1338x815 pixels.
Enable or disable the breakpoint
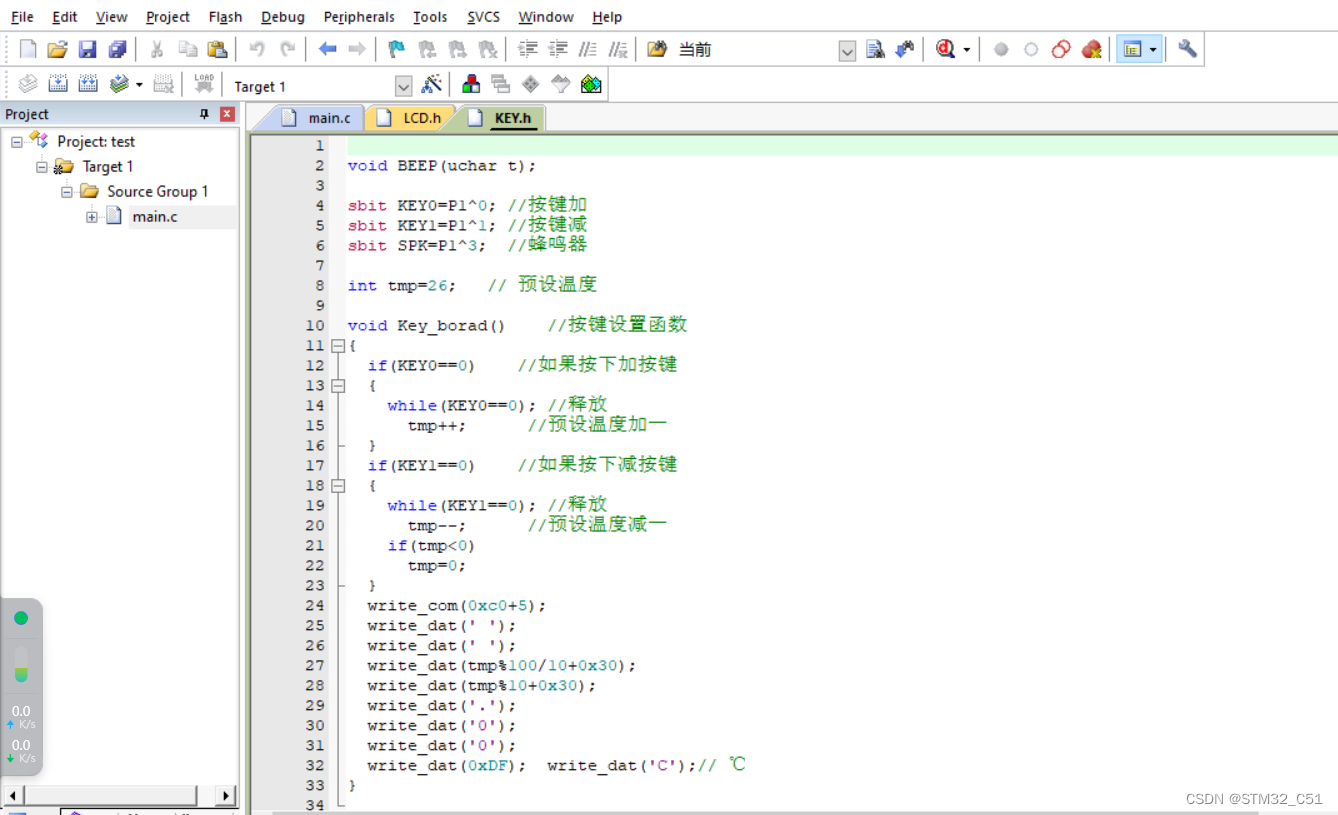(1031, 49)
